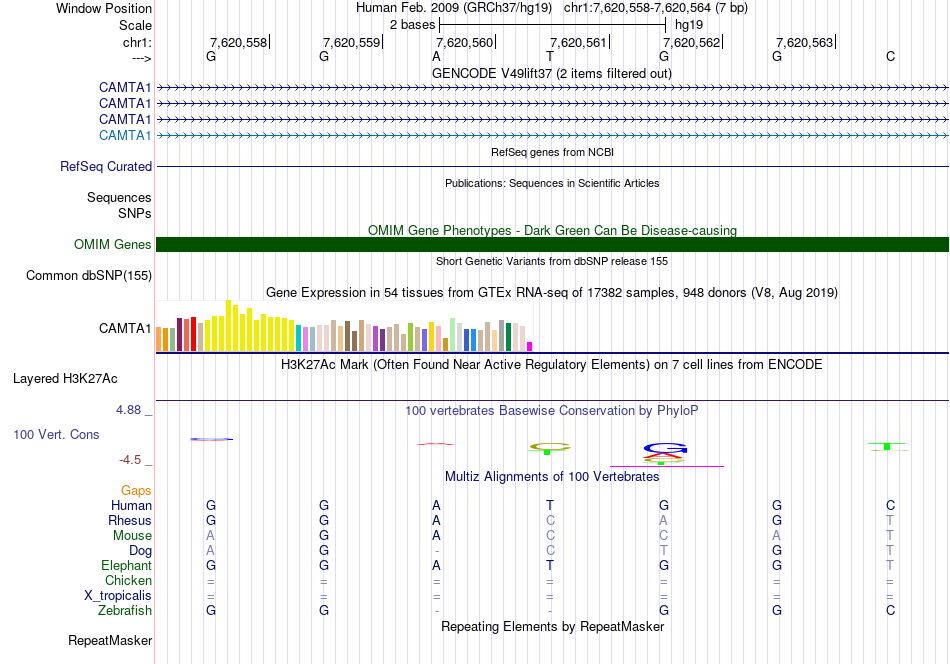Click the magenta bar ending the GTEx chart
This screenshot has width=950, height=664.
530,347
